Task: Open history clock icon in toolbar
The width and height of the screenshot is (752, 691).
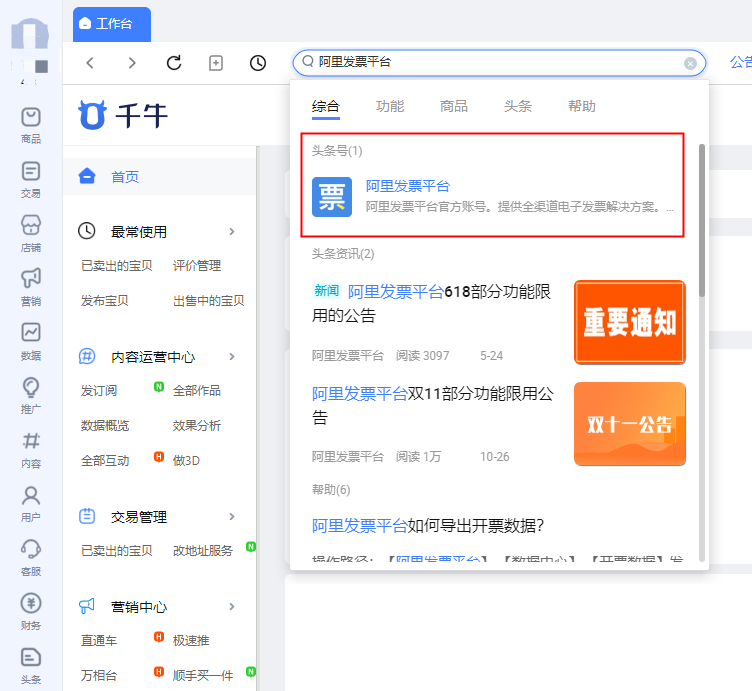Action: pyautogui.click(x=258, y=63)
